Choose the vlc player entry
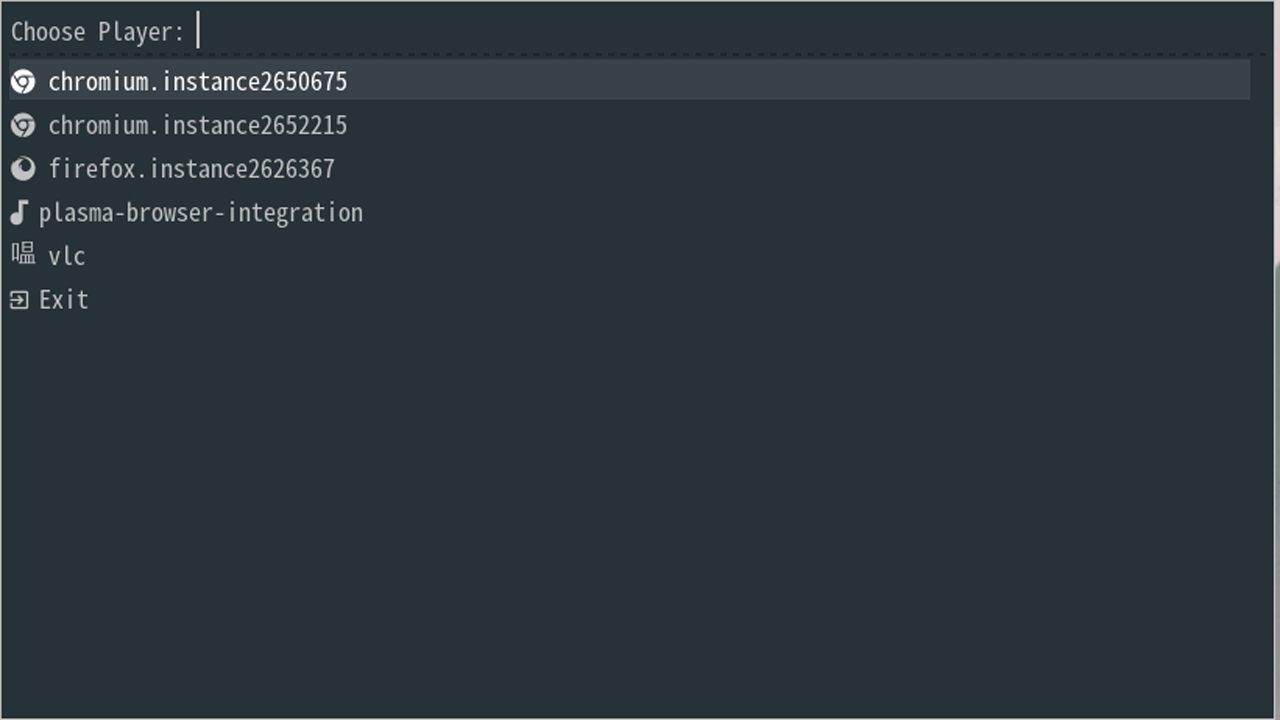Screen dimensions: 1280x720 [67, 257]
